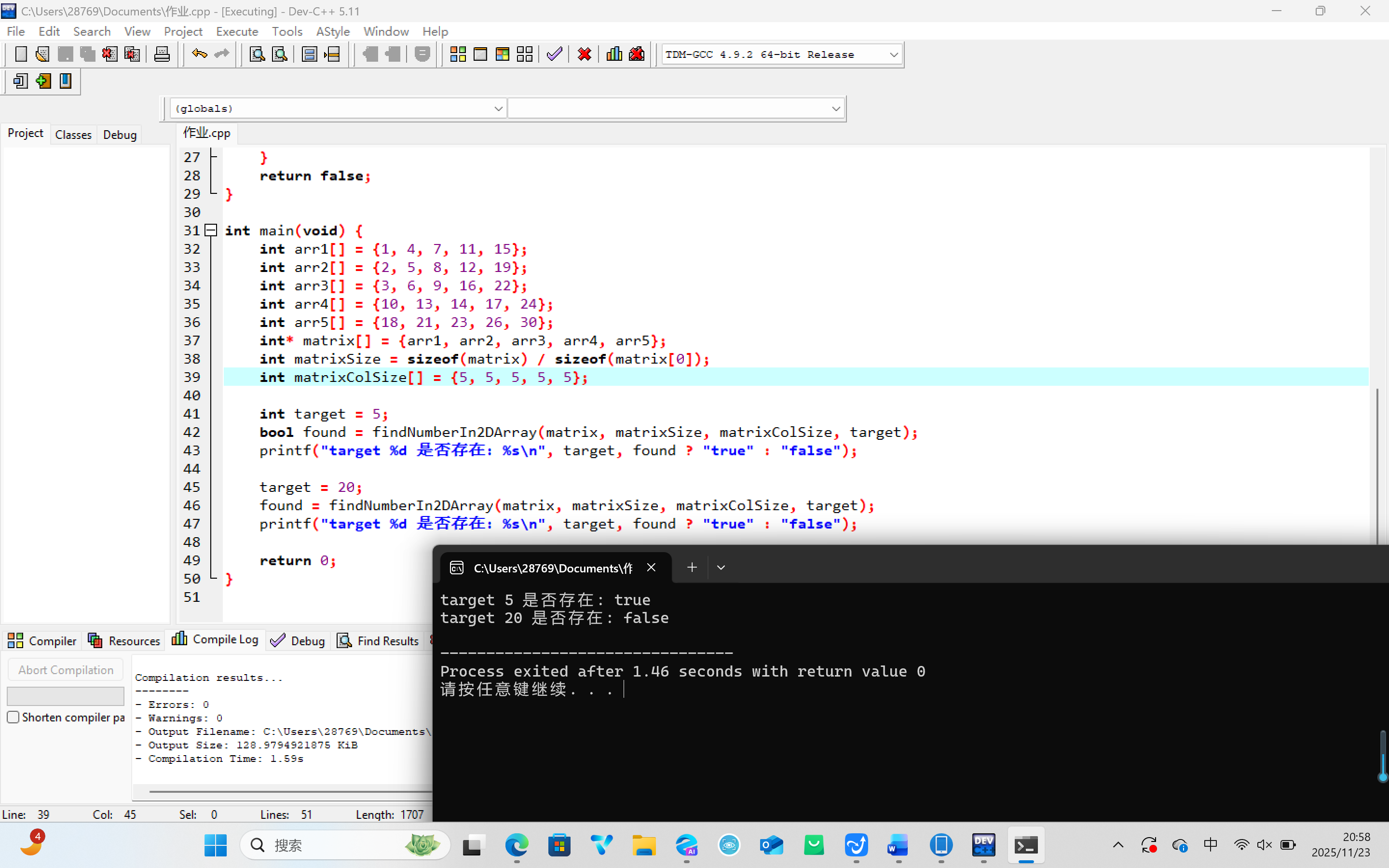Switch to the Classes tab
The height and width of the screenshot is (868, 1389).
(x=73, y=135)
